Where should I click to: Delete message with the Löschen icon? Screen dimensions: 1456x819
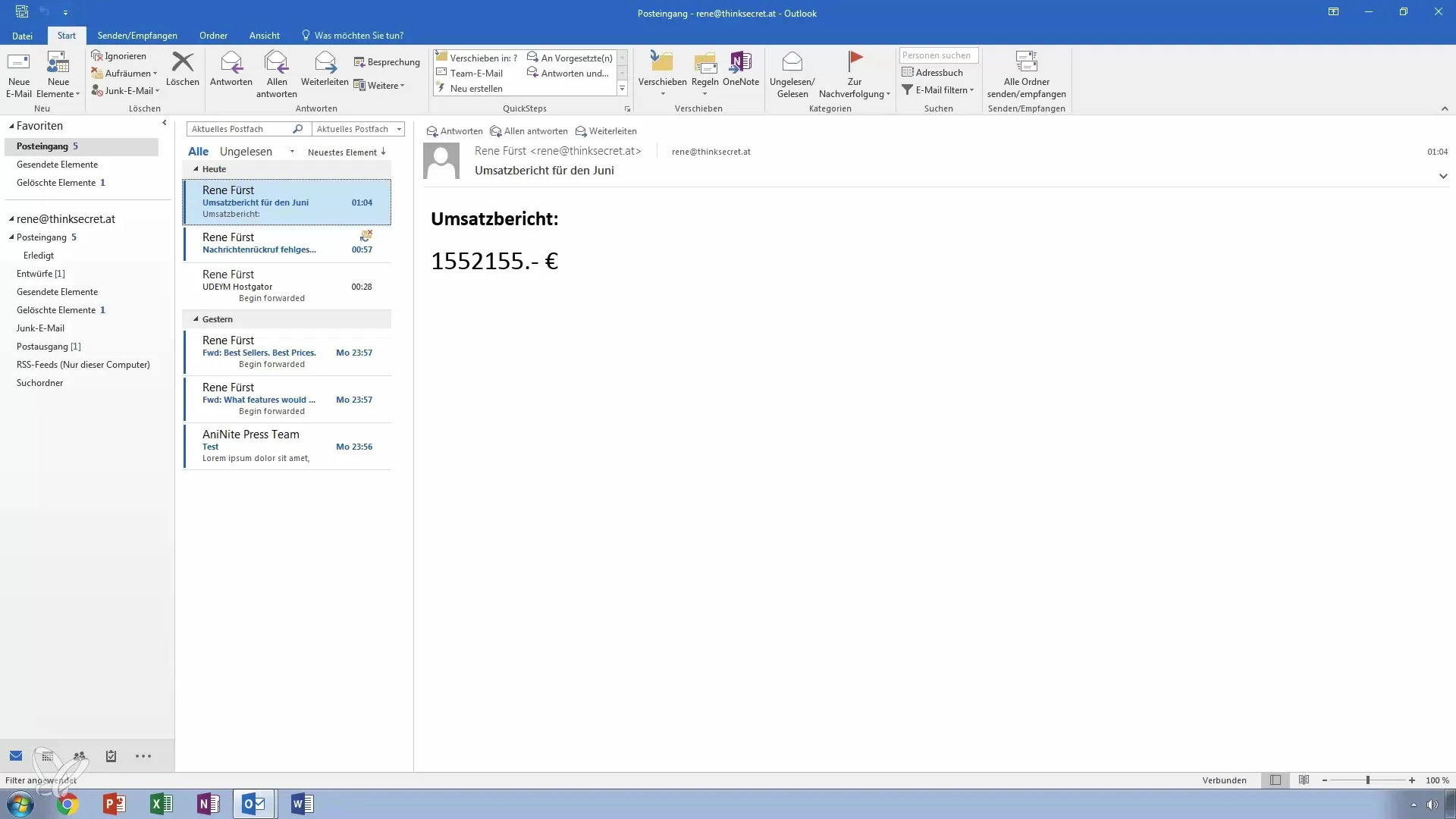pos(183,68)
